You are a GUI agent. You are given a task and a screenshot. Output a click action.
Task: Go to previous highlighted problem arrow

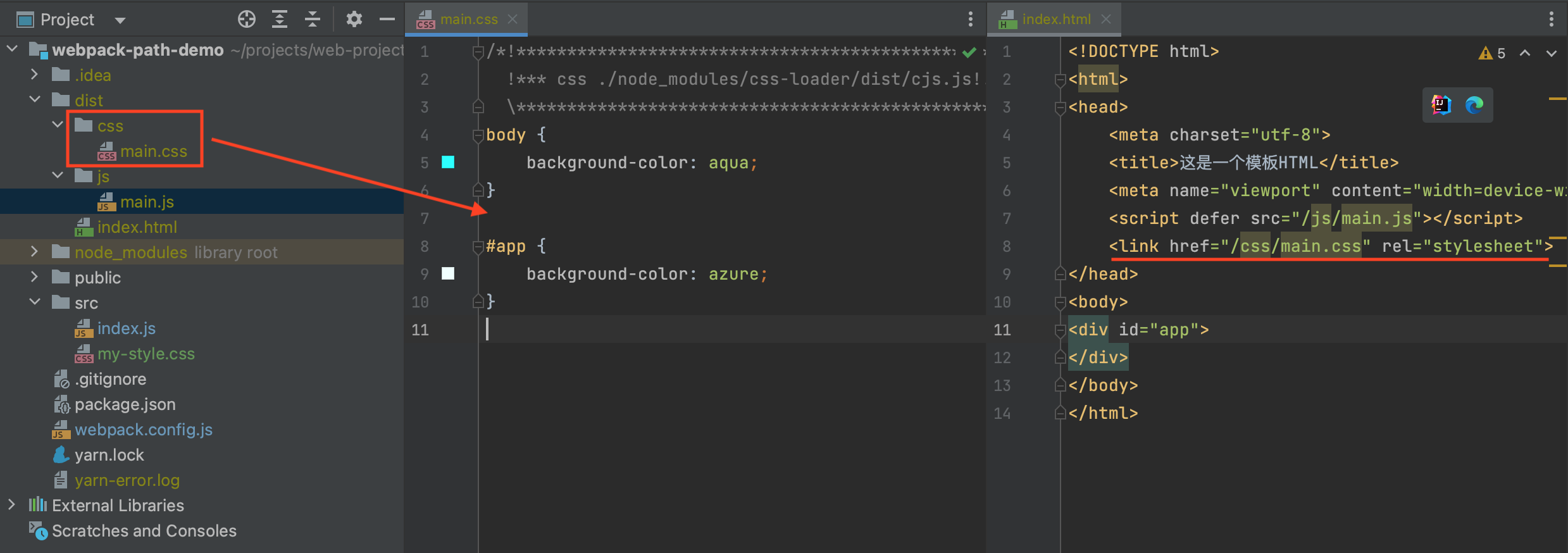[1525, 53]
